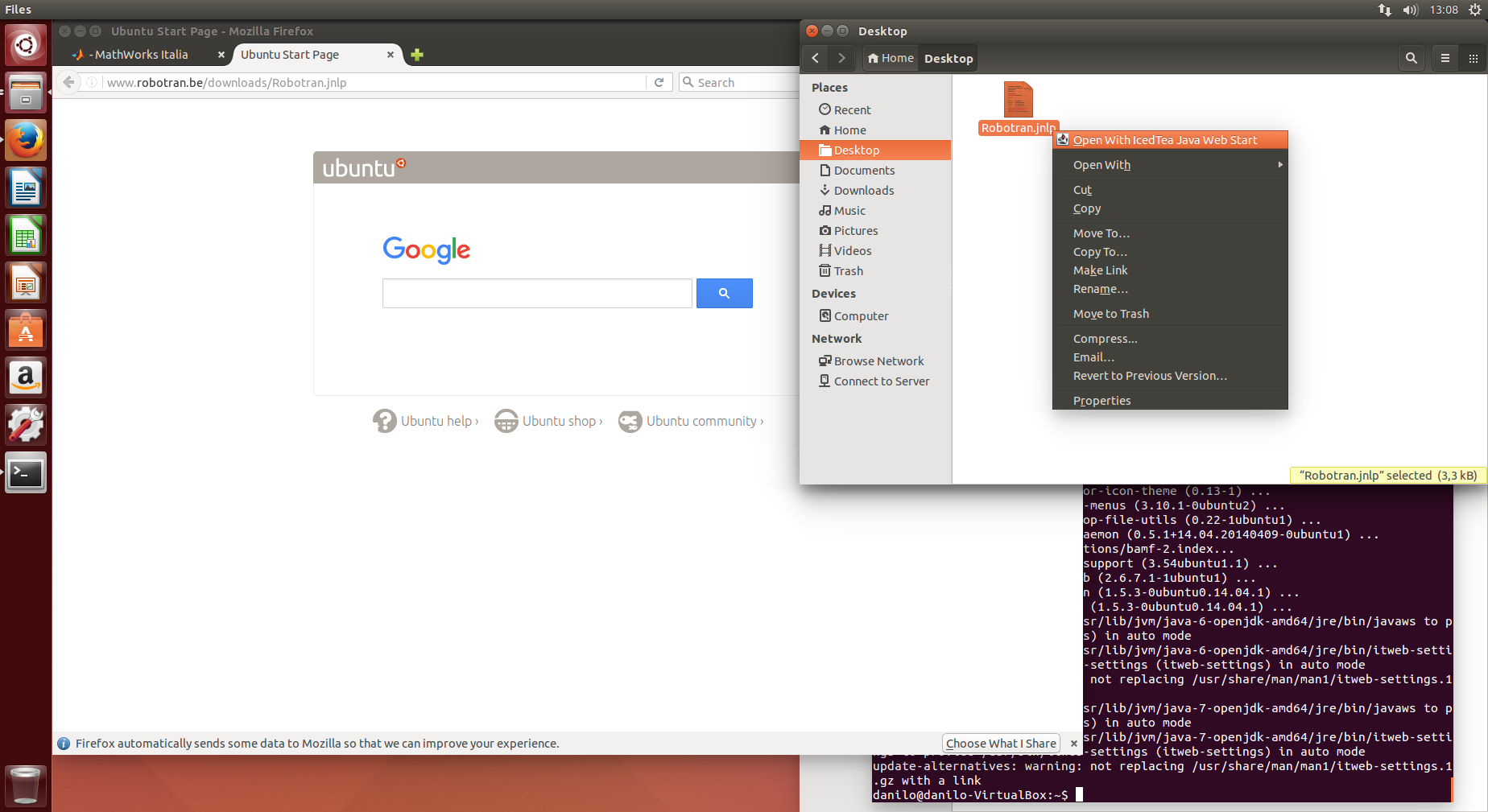
Task: Choose Email… in context menu
Action: pos(1170,357)
